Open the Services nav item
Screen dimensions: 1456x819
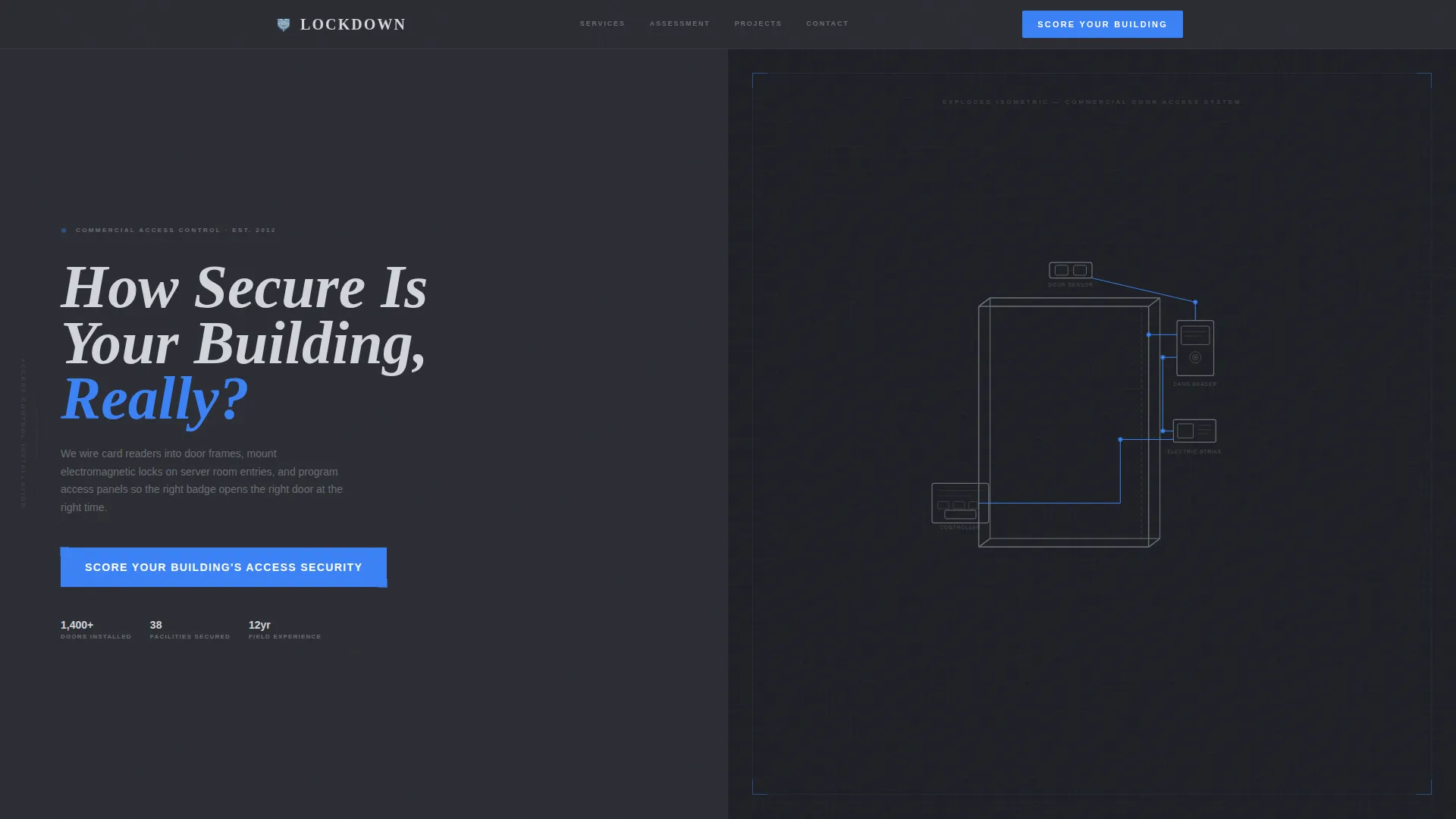(x=602, y=24)
